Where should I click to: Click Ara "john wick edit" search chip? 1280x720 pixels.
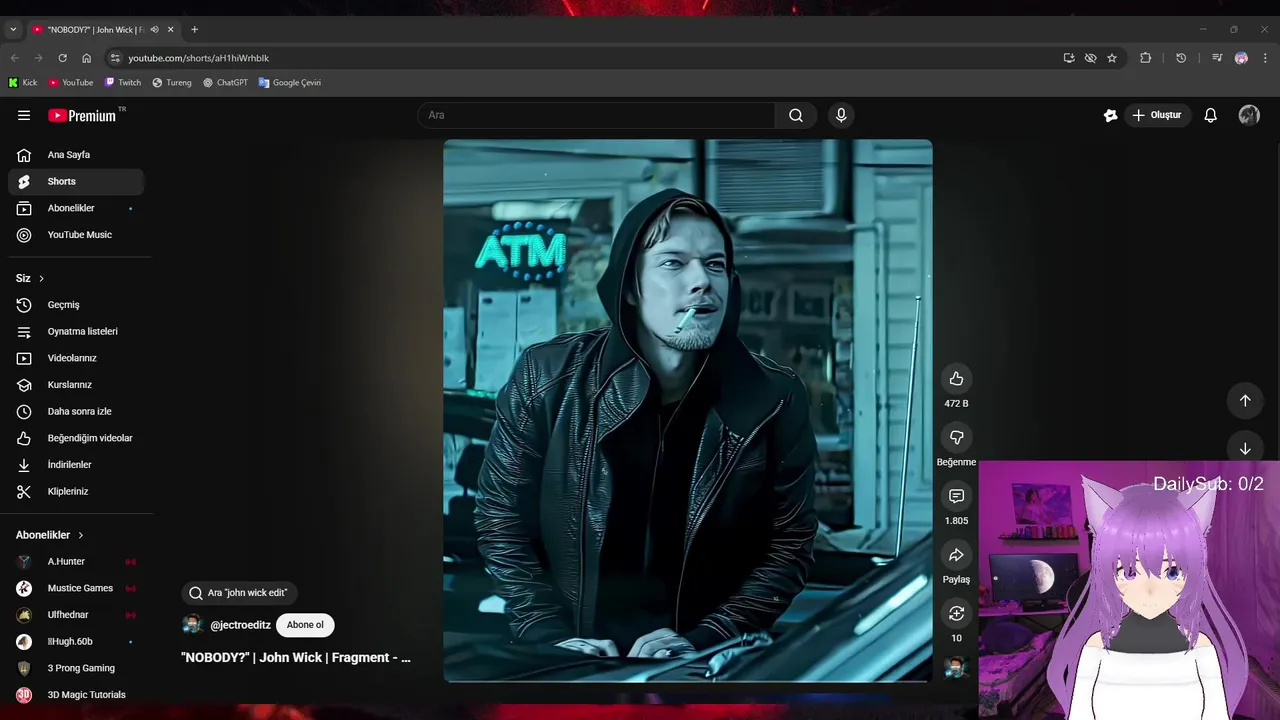click(240, 593)
